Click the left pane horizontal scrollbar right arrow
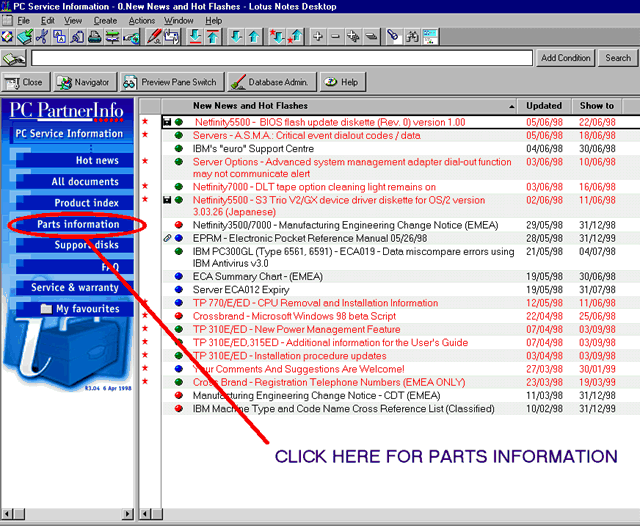Image resolution: width=640 pixels, height=526 pixels. coord(129,513)
